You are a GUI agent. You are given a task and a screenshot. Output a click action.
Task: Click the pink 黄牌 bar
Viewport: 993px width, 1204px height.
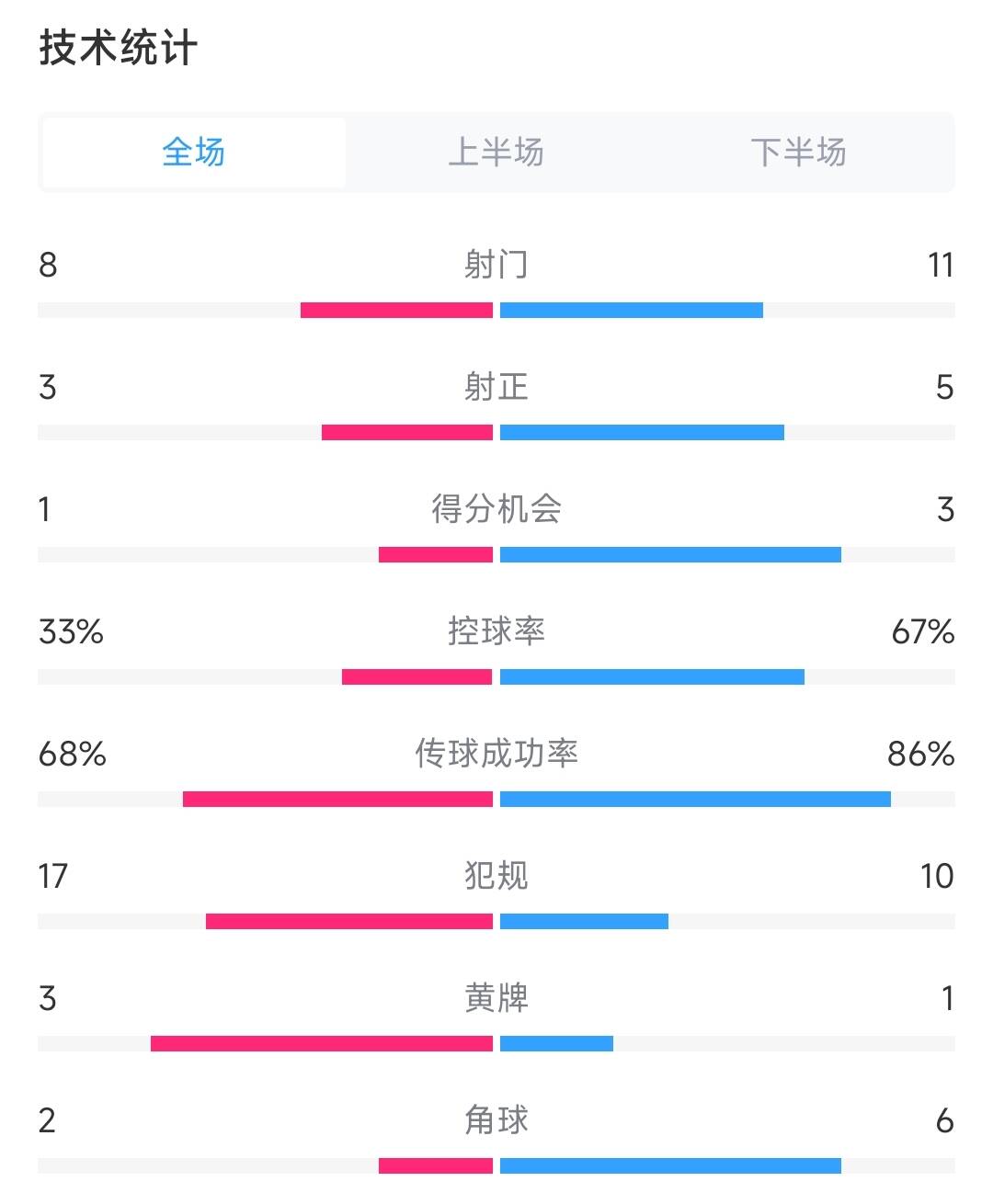tap(322, 1044)
